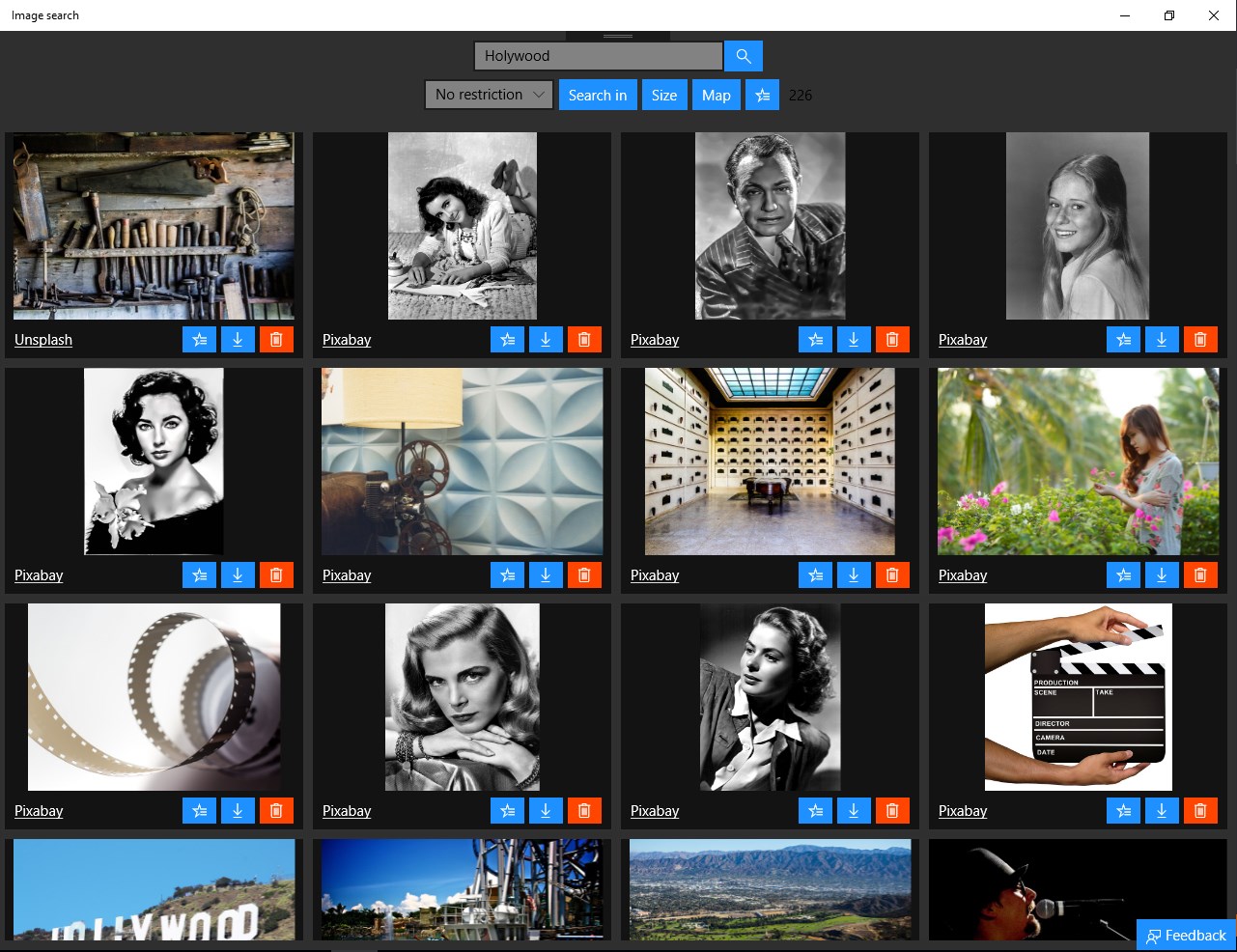Click the magnifier search button
This screenshot has height=952, width=1237.
click(744, 56)
